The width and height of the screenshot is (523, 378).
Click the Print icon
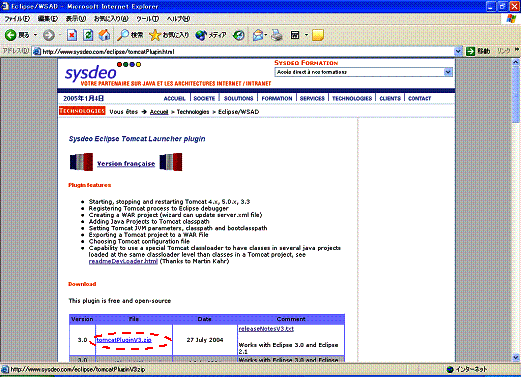[x=277, y=35]
